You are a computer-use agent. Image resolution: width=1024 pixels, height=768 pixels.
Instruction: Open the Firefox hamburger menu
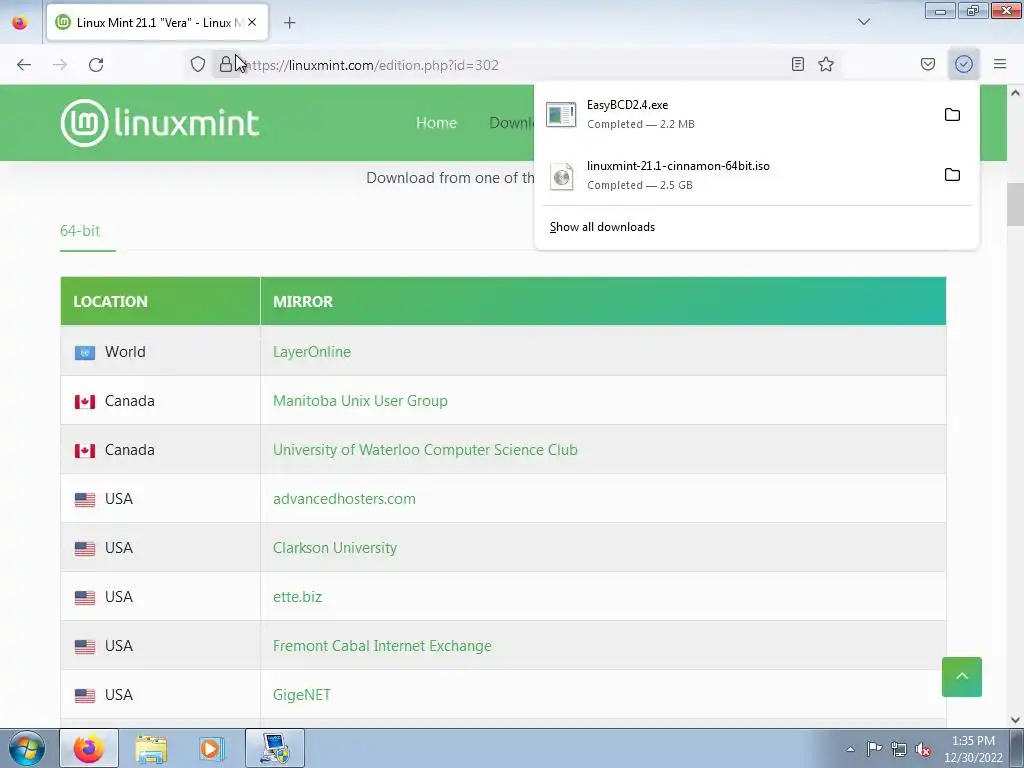point(1000,64)
